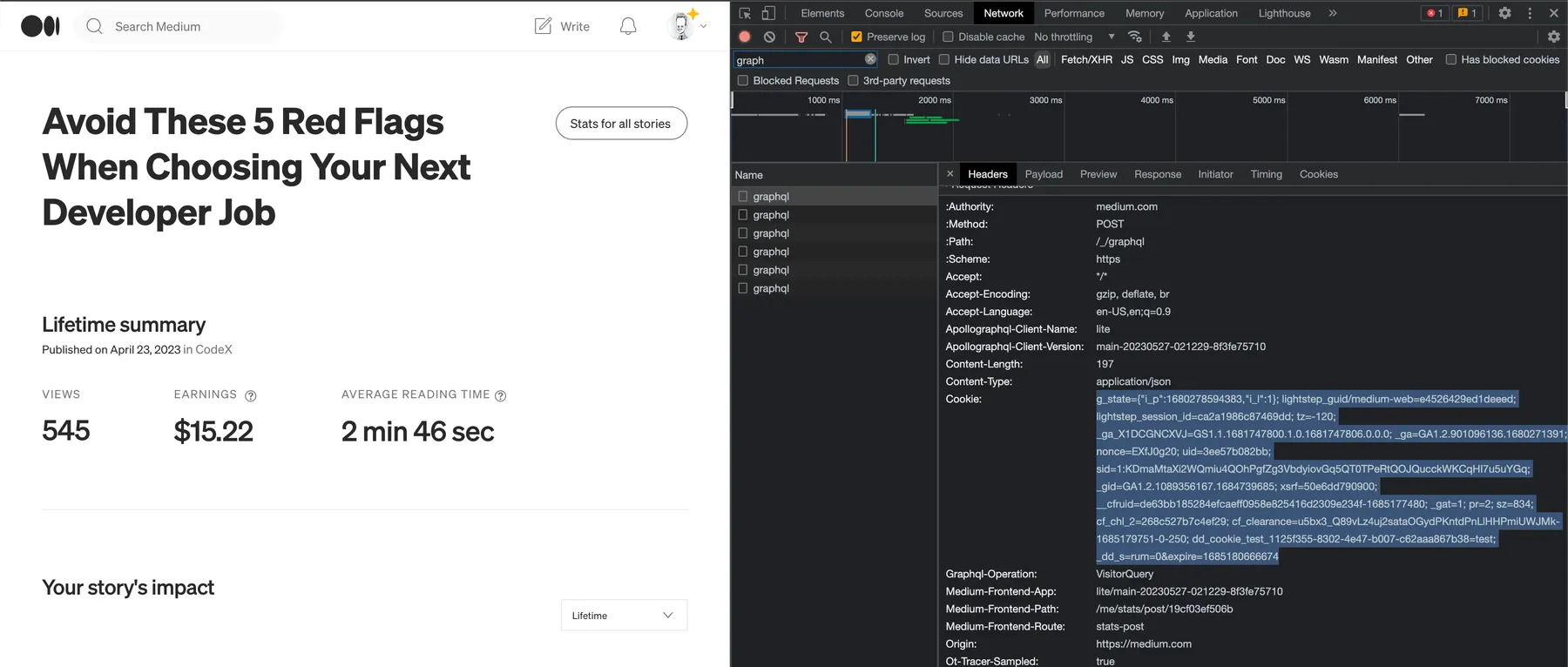
Task: Filter requests by JS type
Action: tap(1127, 59)
